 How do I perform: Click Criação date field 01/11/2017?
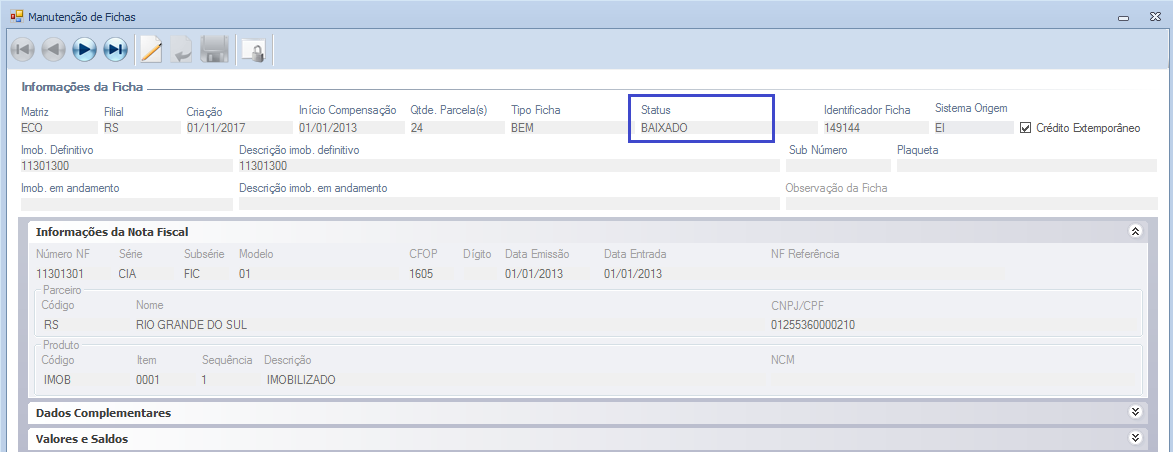[239, 127]
